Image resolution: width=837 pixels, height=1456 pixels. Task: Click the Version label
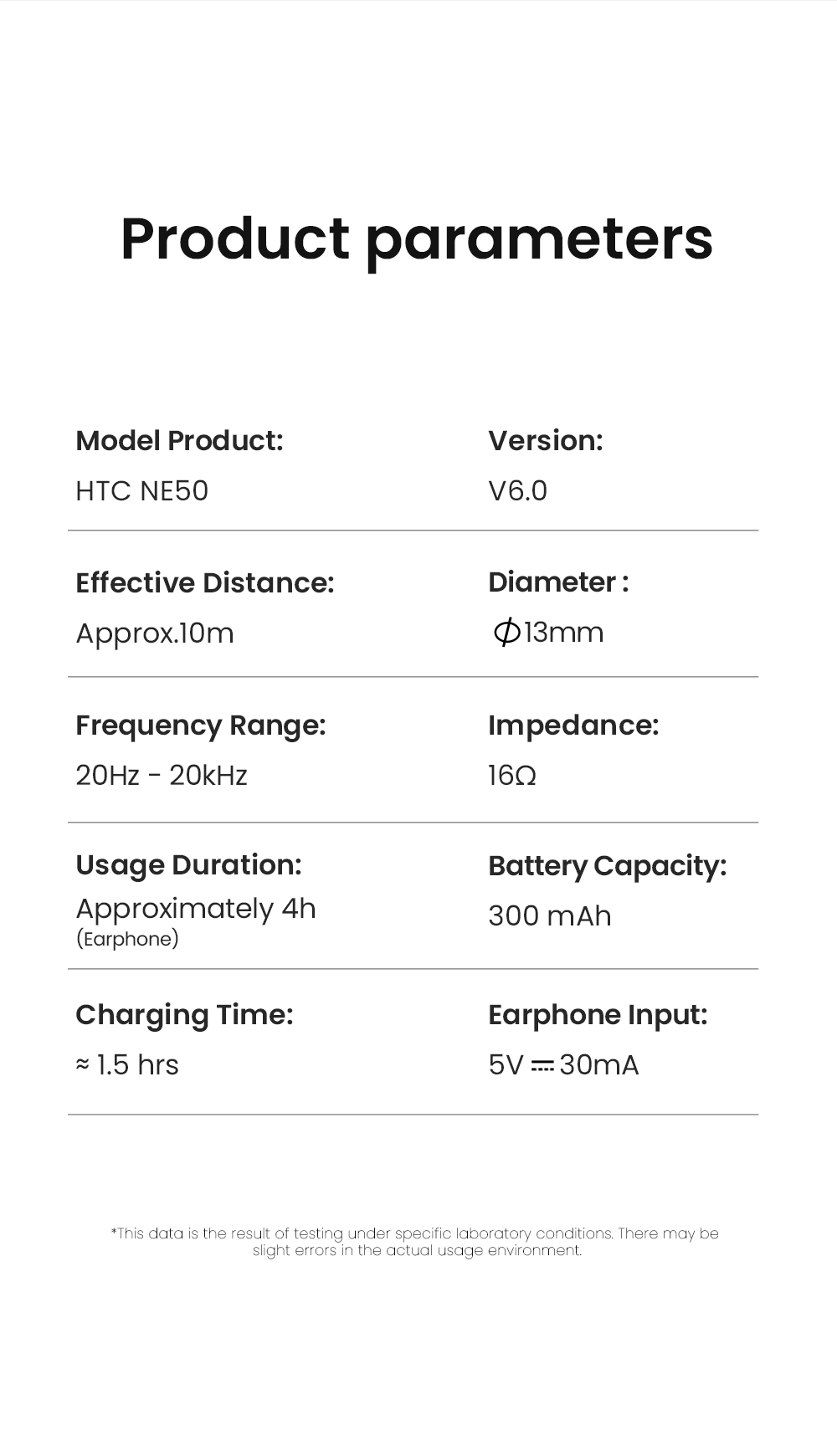(545, 441)
